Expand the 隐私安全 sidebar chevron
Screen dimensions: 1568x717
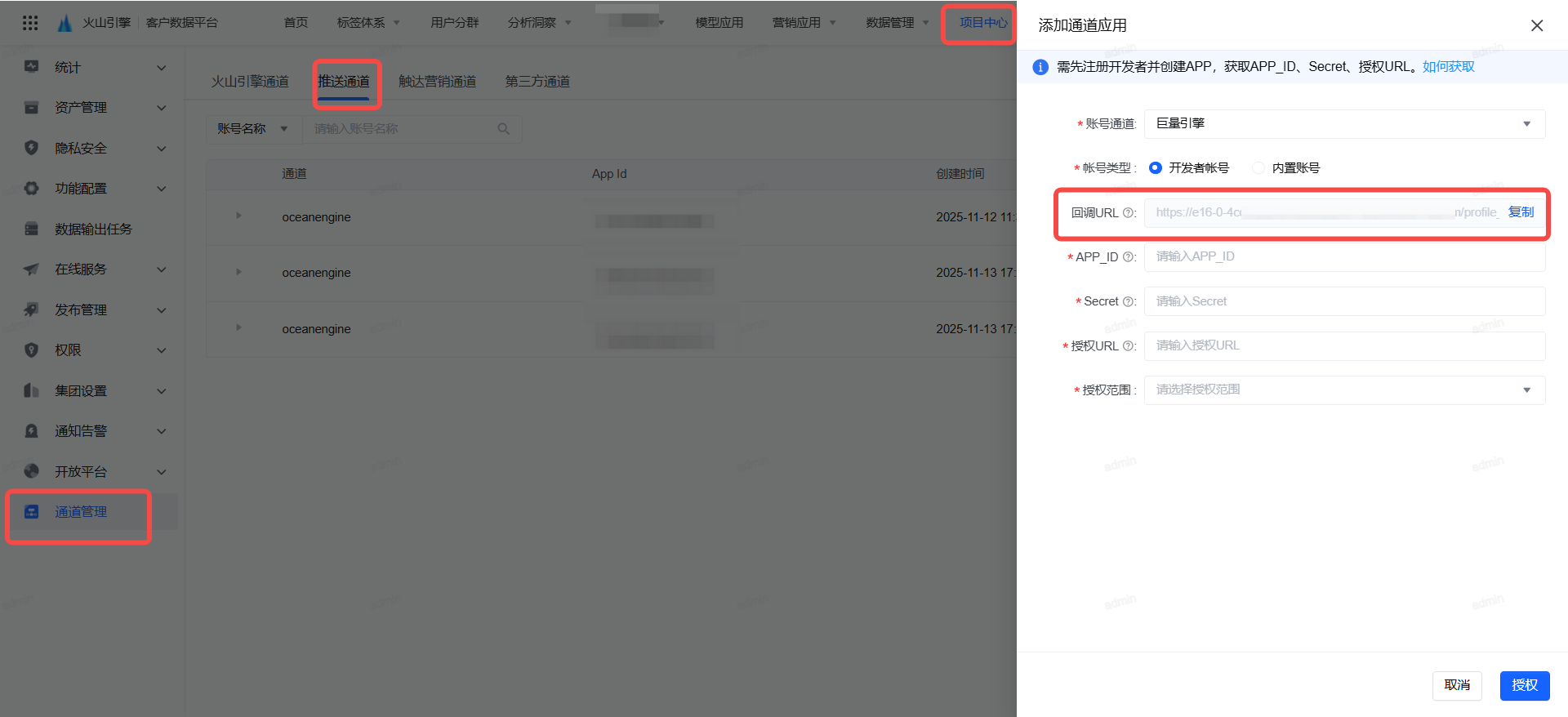[162, 149]
